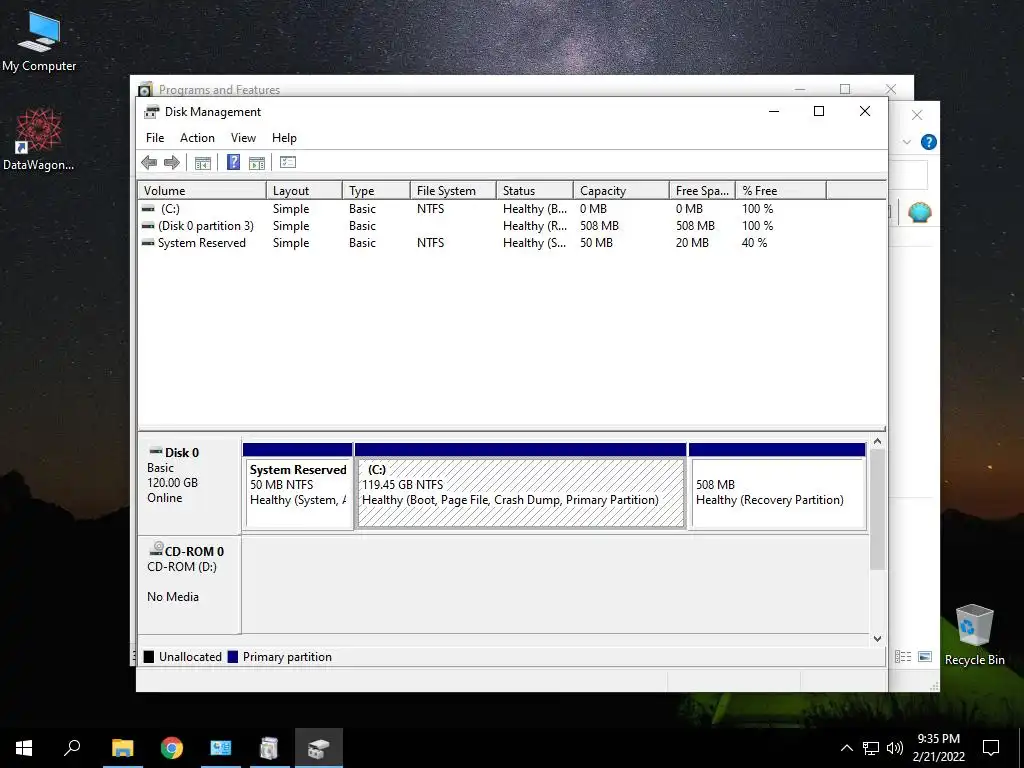This screenshot has height=768, width=1024.
Task: Click the scroll-up arrow in graphical view
Action: (x=877, y=441)
